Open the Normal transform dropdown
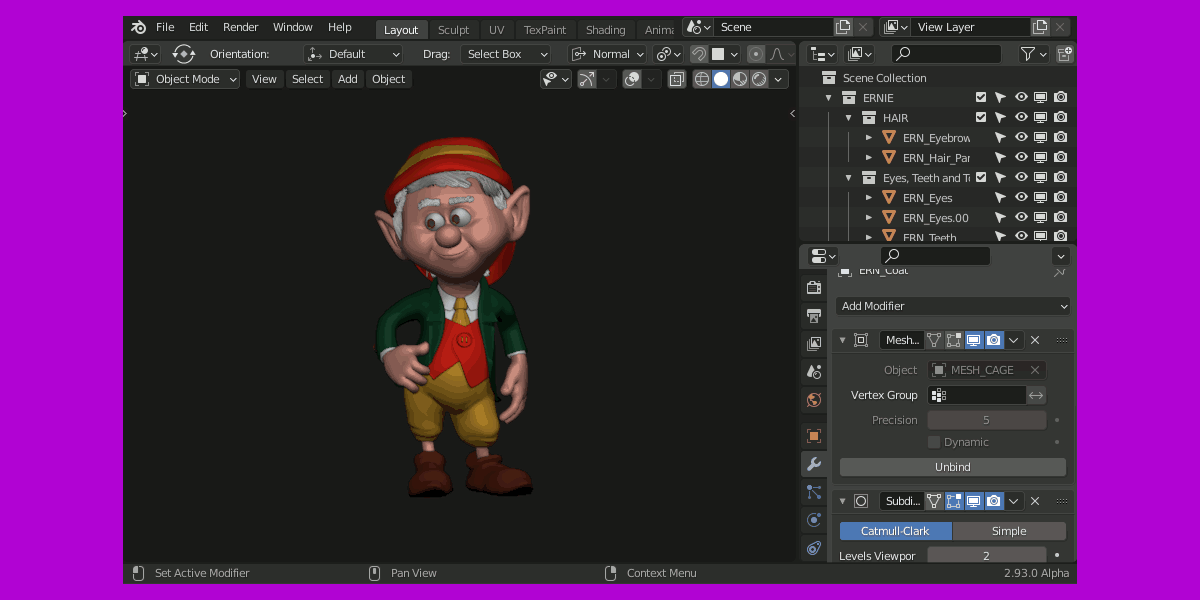1200x600 pixels. (x=608, y=54)
